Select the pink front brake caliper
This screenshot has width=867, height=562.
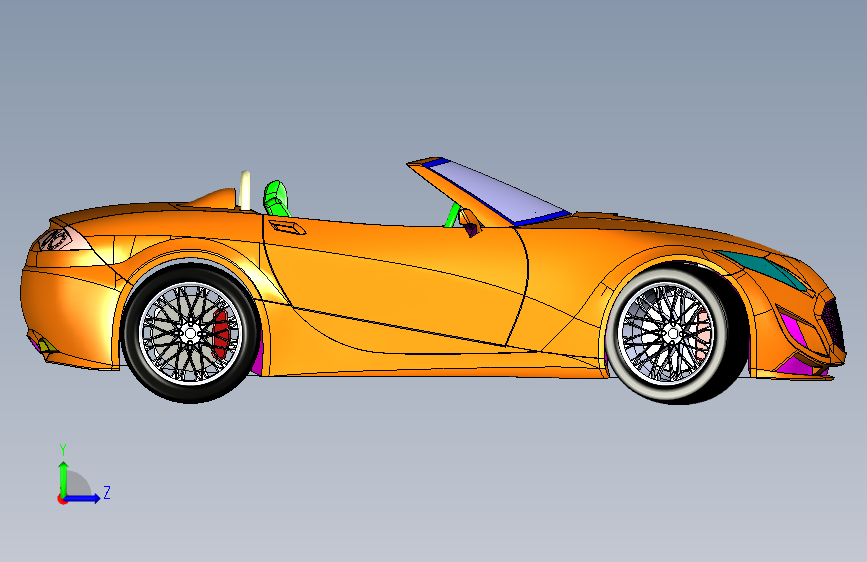point(703,334)
